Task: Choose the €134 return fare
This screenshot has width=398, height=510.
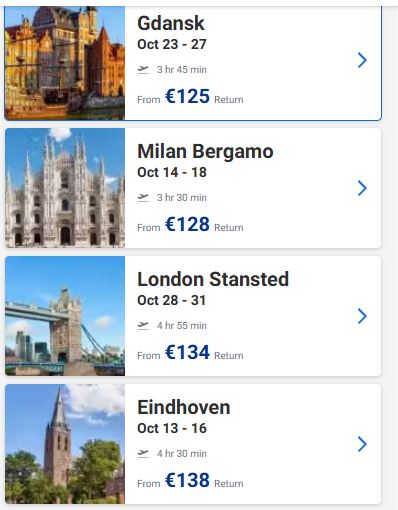Action: (187, 352)
